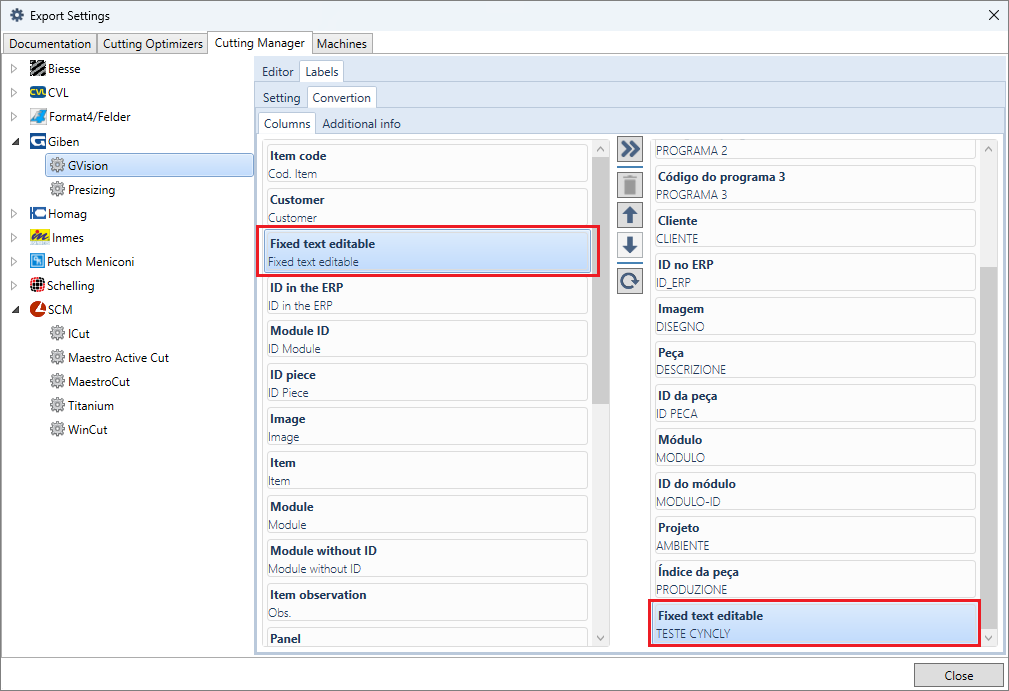Viewport: 1009px width, 691px height.
Task: Move selected column down with arrow icon
Action: click(x=630, y=244)
